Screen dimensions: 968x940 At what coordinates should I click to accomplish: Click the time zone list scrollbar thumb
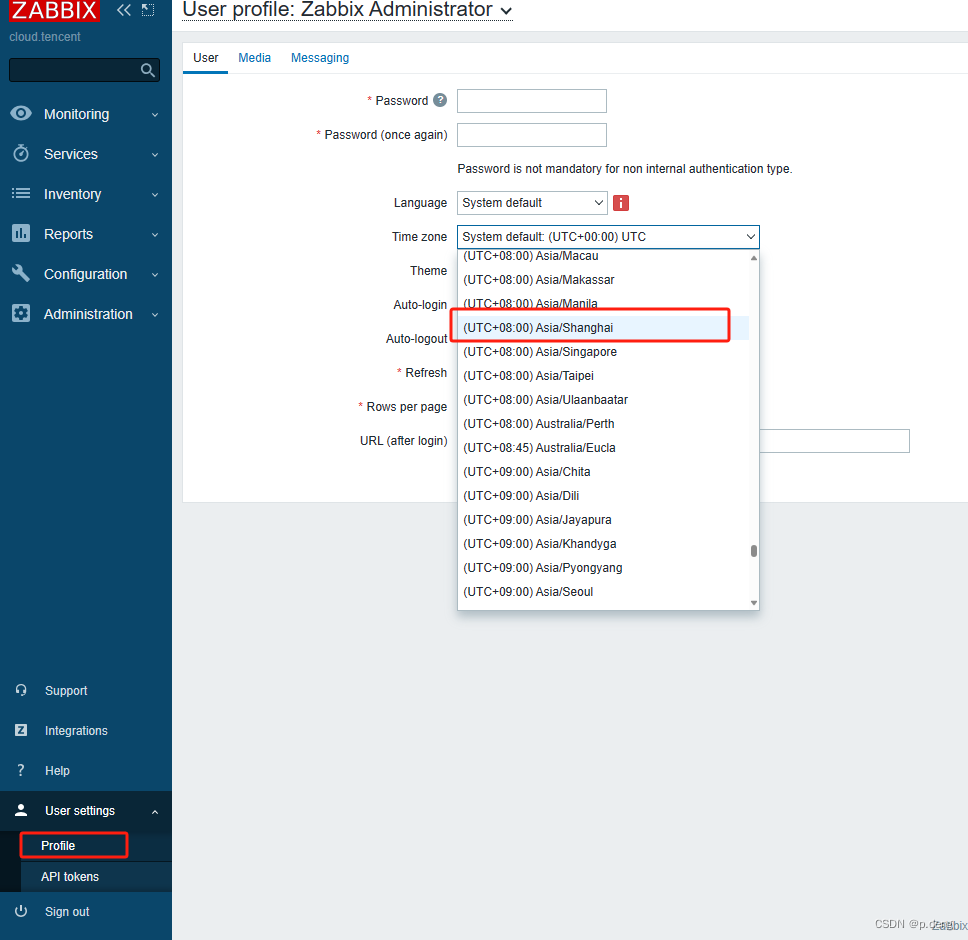coord(754,551)
